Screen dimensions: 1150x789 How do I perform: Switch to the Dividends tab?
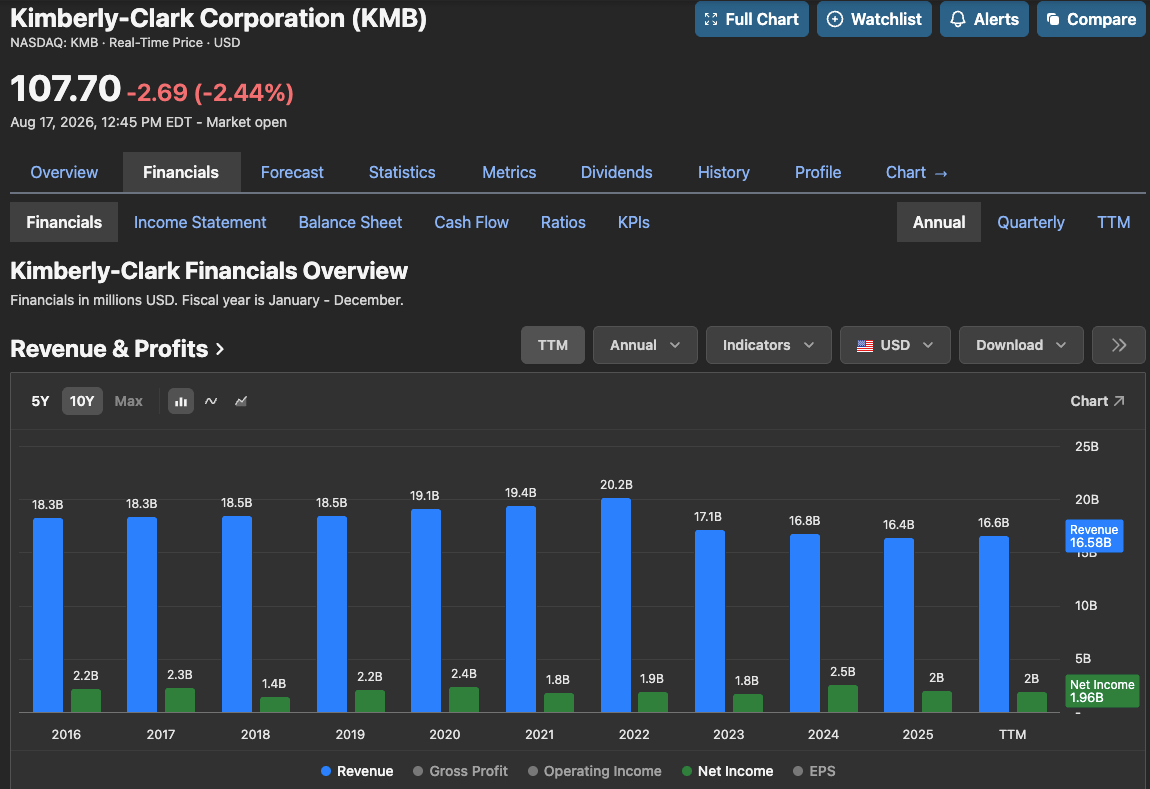[616, 172]
